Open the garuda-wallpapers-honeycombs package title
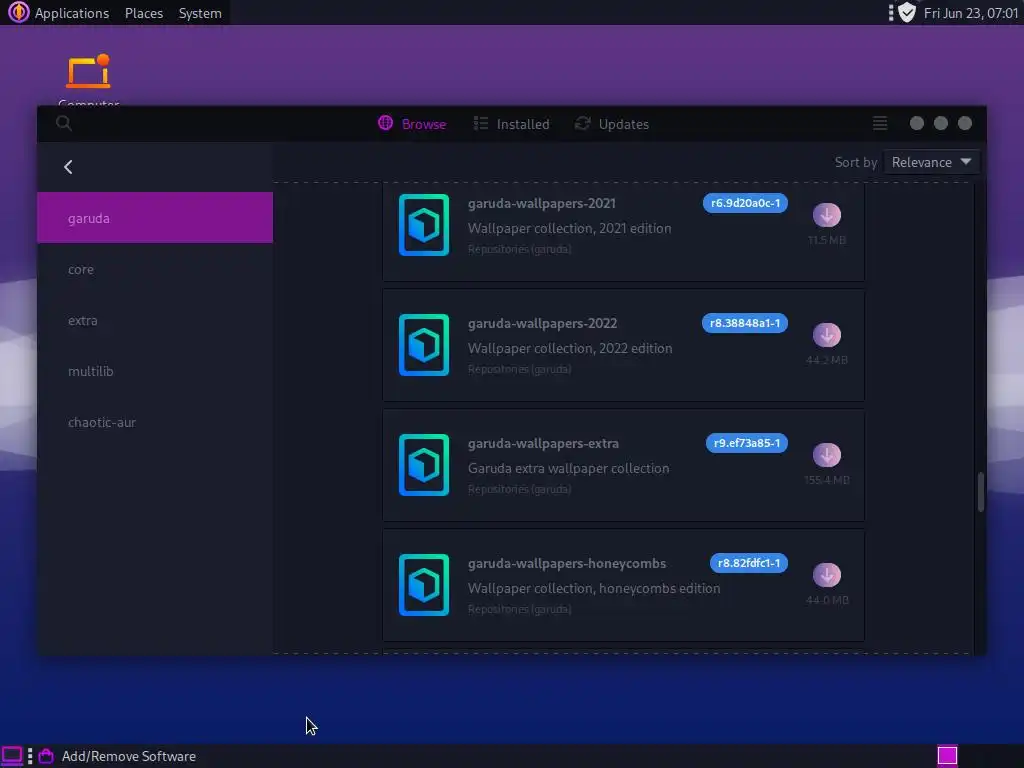The width and height of the screenshot is (1024, 768). coord(567,564)
